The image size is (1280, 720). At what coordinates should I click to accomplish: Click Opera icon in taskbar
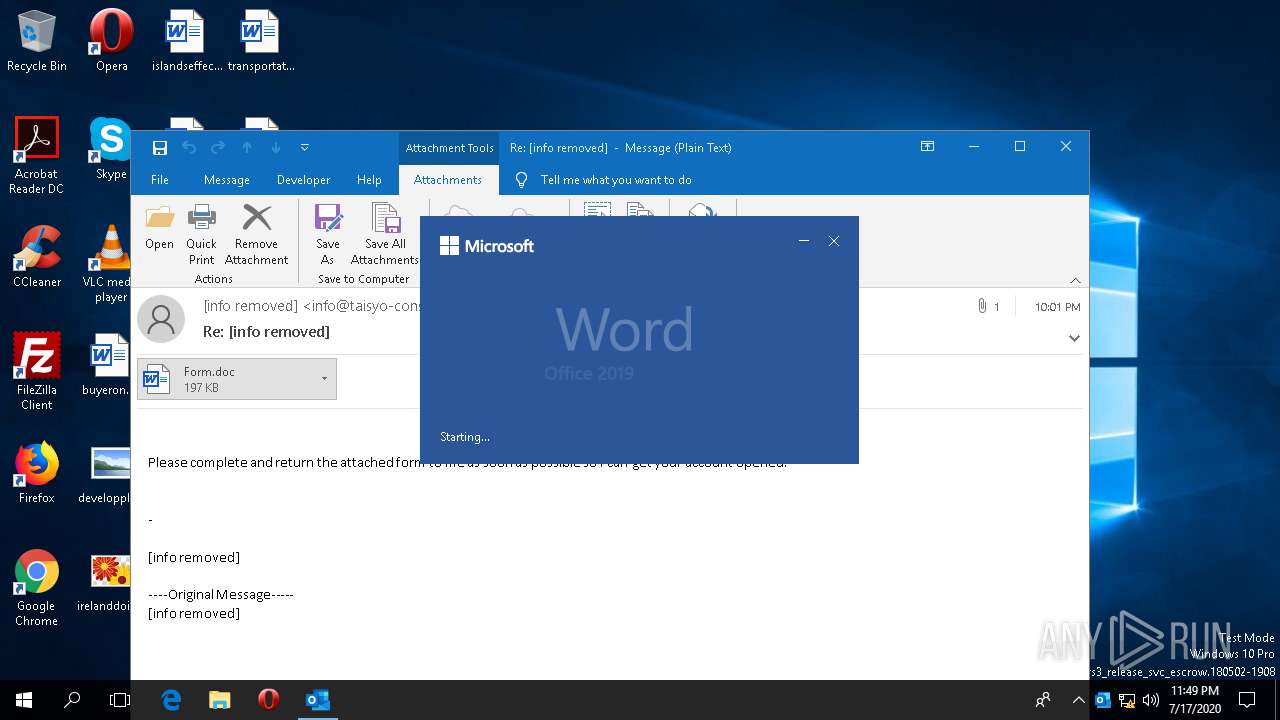pyautogui.click(x=268, y=700)
